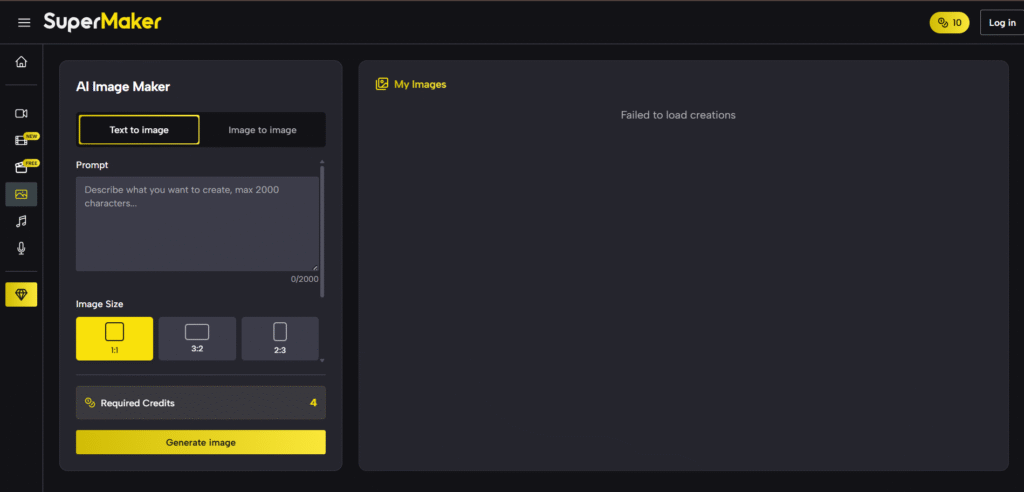Open the film tool marked NEW
The height and width of the screenshot is (492, 1024).
click(x=22, y=140)
